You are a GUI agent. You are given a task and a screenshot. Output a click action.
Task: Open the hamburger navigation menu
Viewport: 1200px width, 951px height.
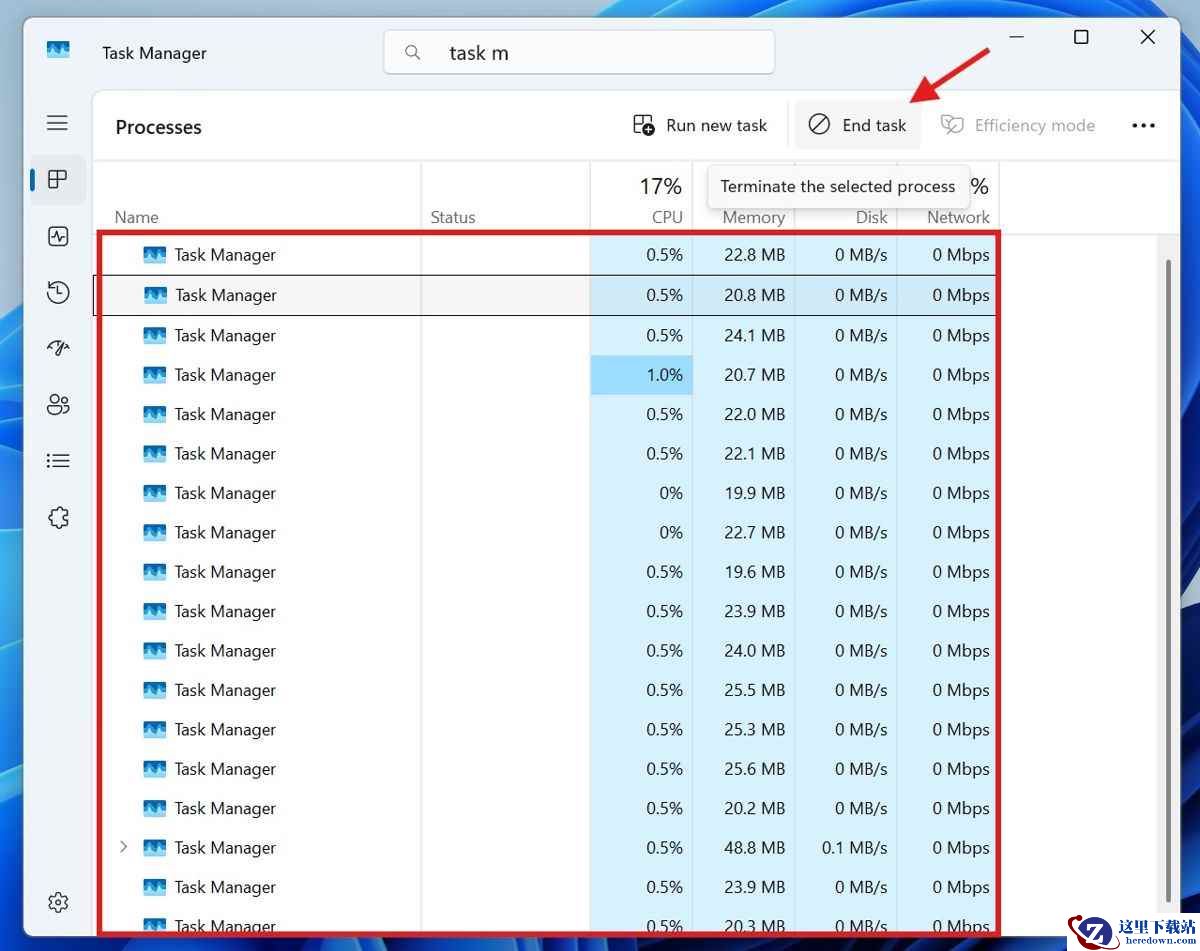[x=58, y=123]
